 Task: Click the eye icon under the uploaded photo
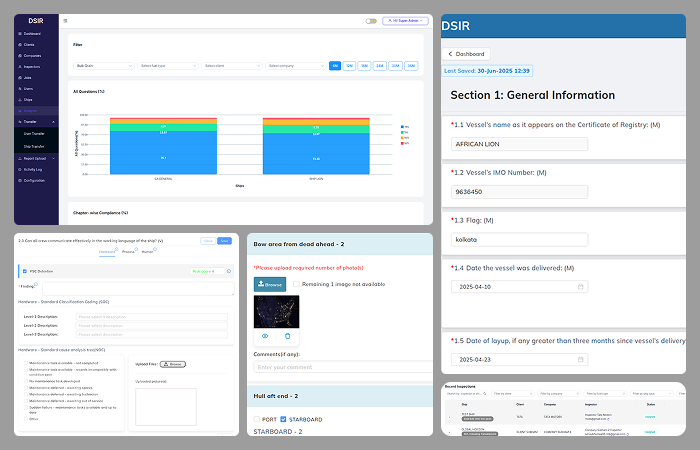(265, 336)
